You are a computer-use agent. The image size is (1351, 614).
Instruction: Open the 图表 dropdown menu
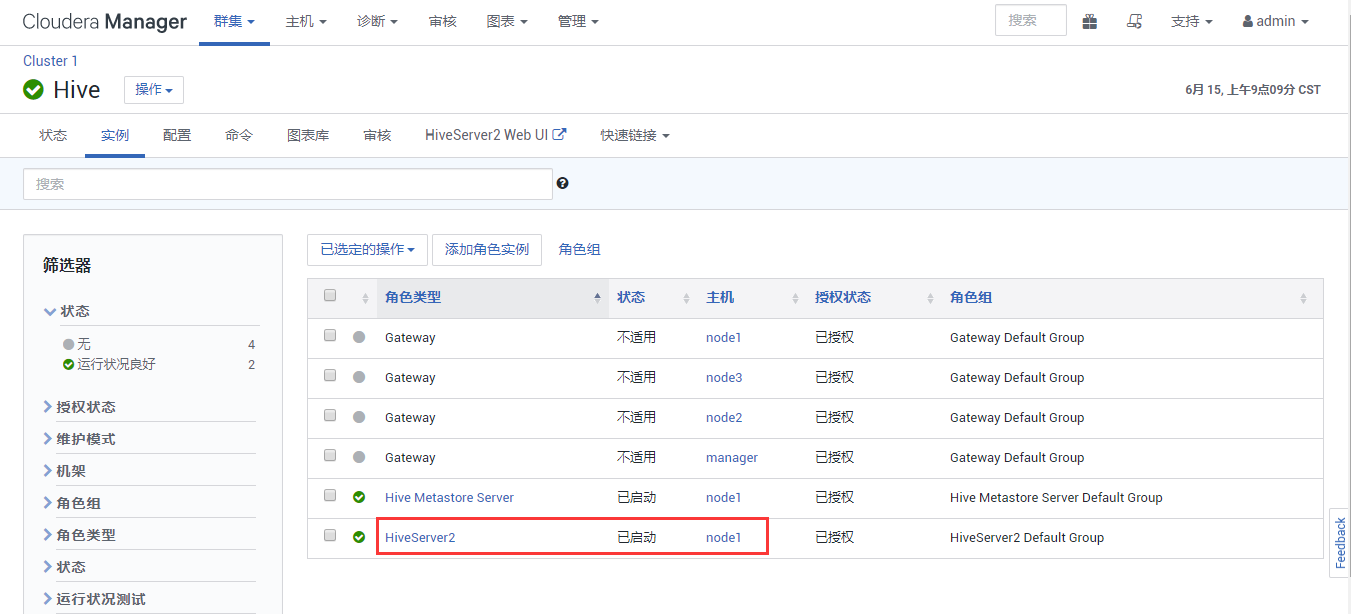(x=507, y=21)
